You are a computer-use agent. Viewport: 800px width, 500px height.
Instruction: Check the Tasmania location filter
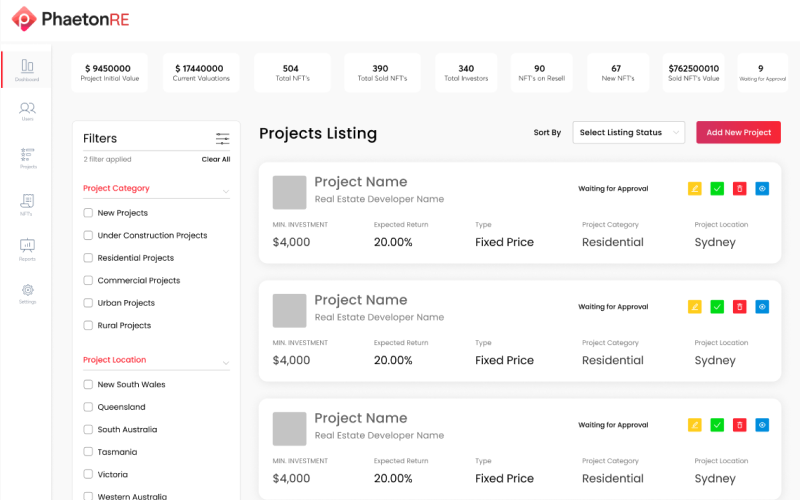click(x=88, y=452)
